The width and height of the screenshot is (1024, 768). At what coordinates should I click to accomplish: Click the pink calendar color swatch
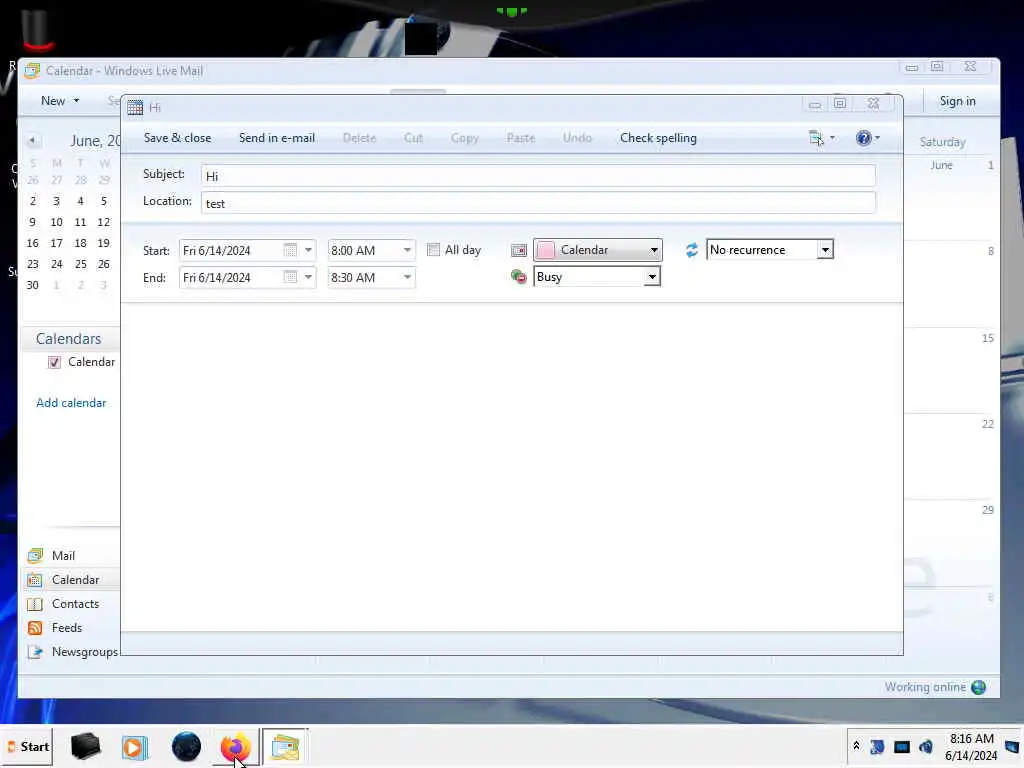546,250
